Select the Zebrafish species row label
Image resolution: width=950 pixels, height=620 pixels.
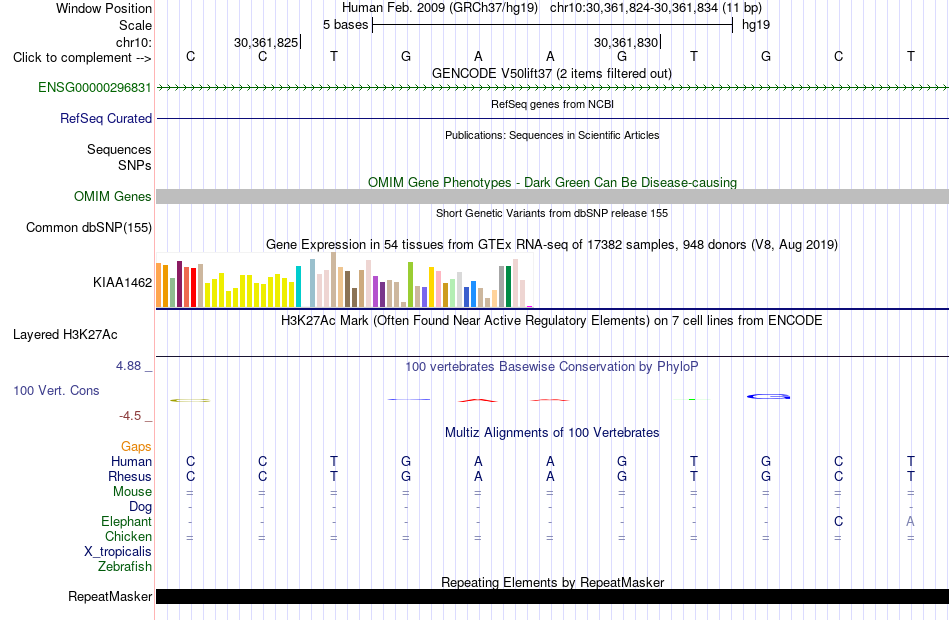coord(125,567)
